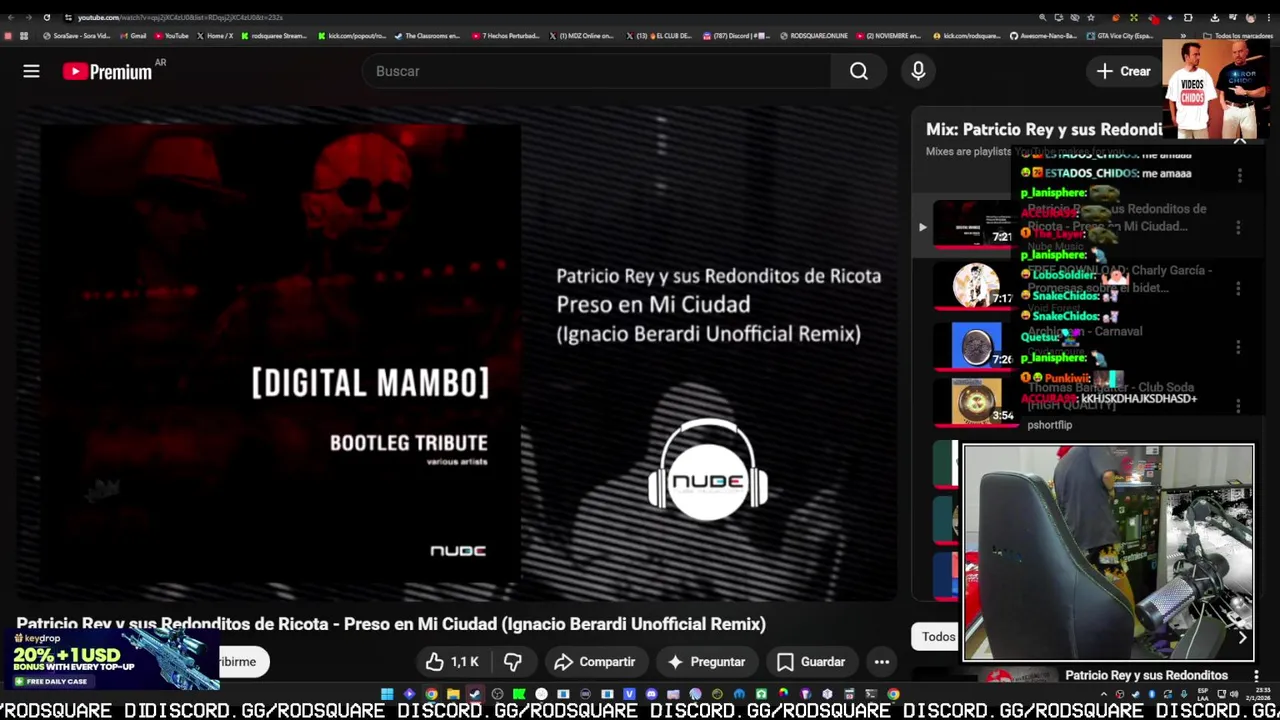Click the magnifier search button
This screenshot has width=1280, height=720.
859,71
